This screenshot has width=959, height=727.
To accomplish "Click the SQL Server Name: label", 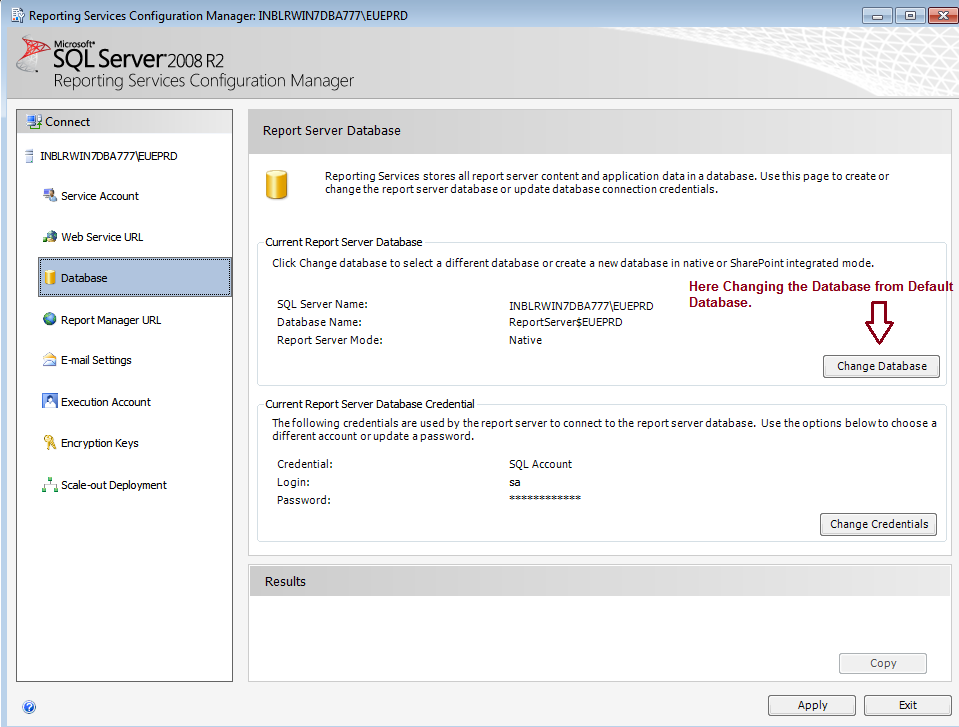I will point(322,304).
